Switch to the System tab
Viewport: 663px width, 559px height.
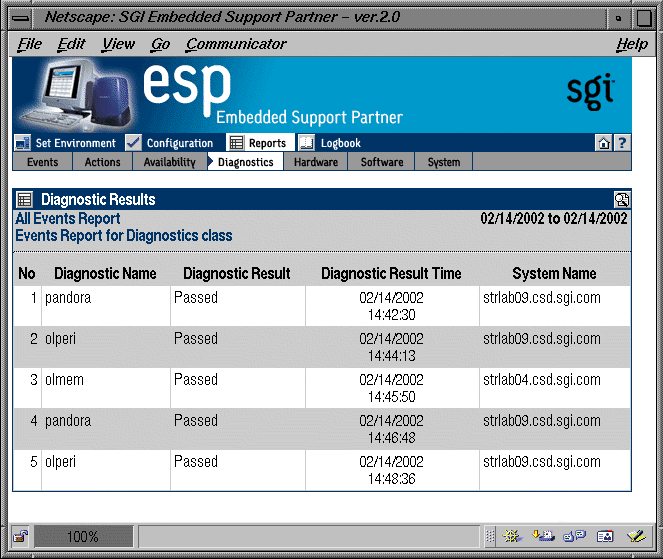tap(444, 162)
